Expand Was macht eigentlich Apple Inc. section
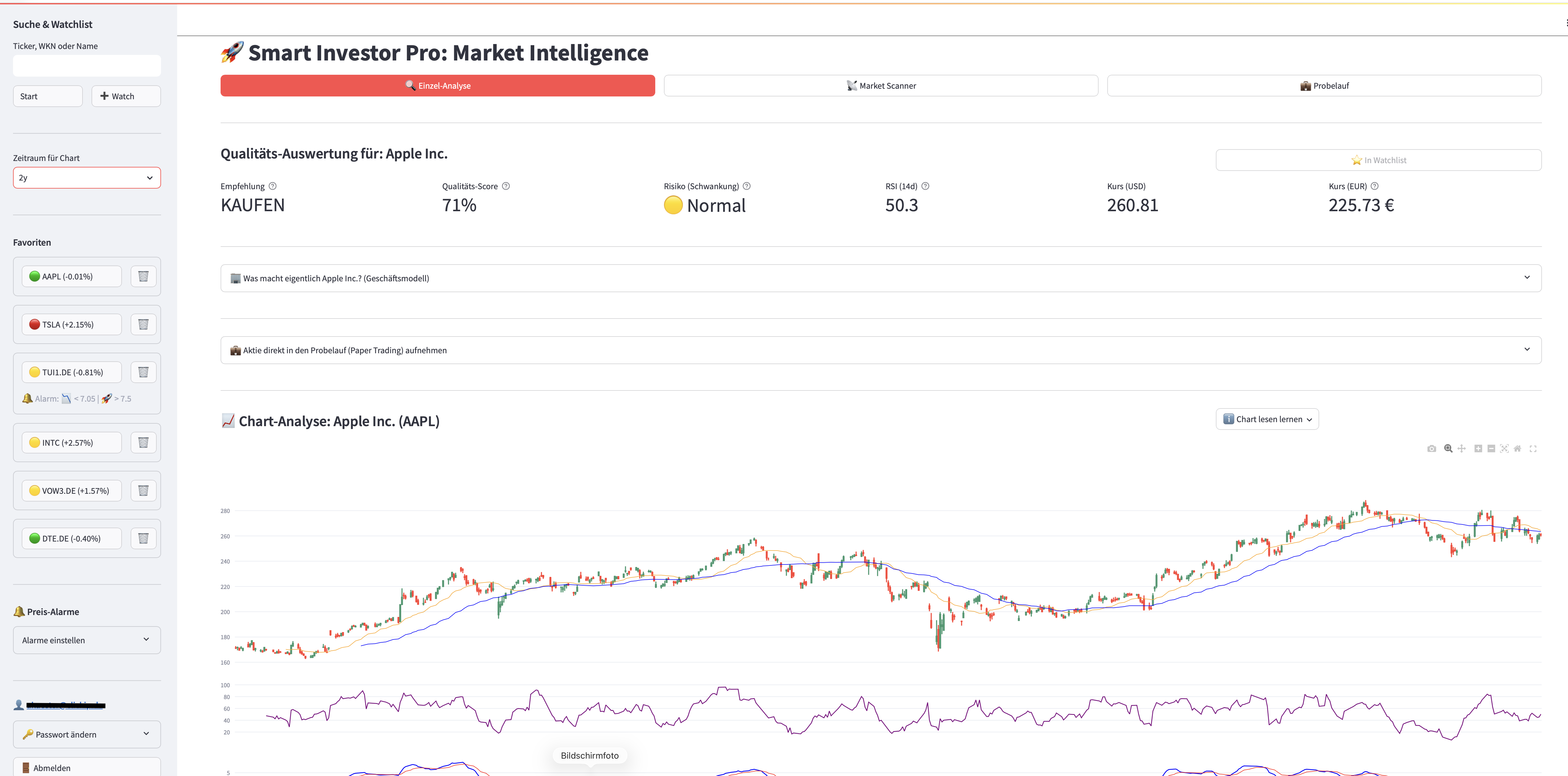The image size is (1568, 776). point(881,278)
